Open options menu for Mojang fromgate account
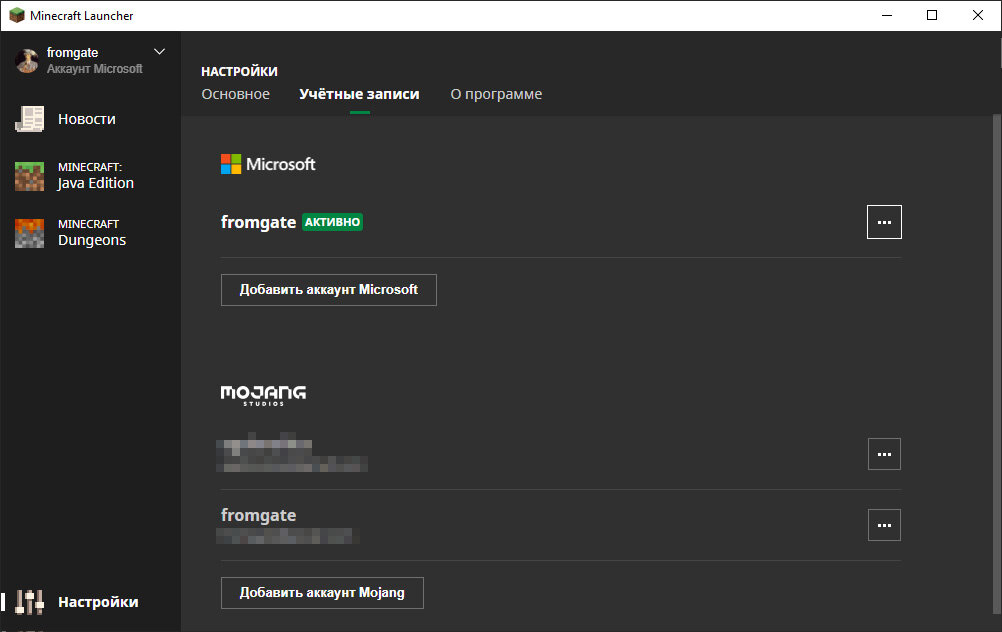1002x632 pixels. tap(884, 525)
